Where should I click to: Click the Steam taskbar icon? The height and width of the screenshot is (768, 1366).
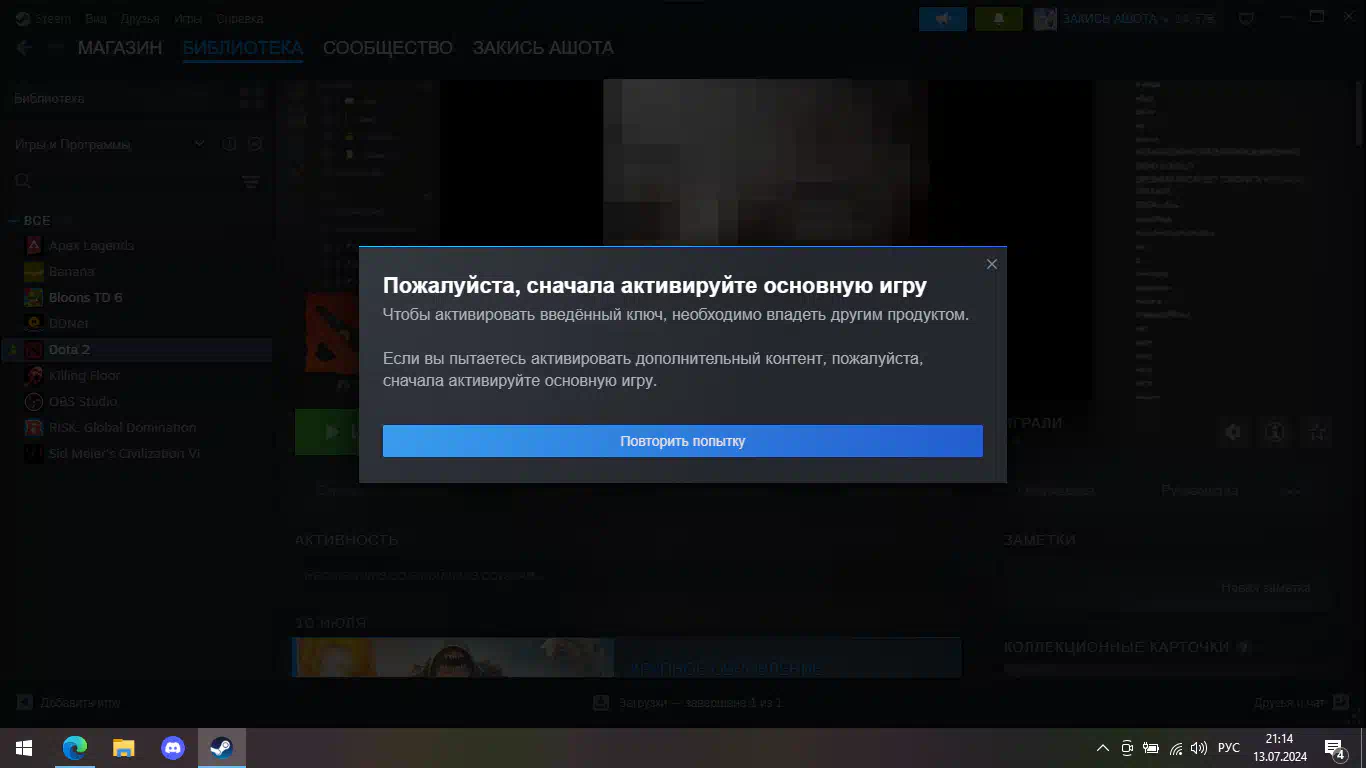(222, 748)
